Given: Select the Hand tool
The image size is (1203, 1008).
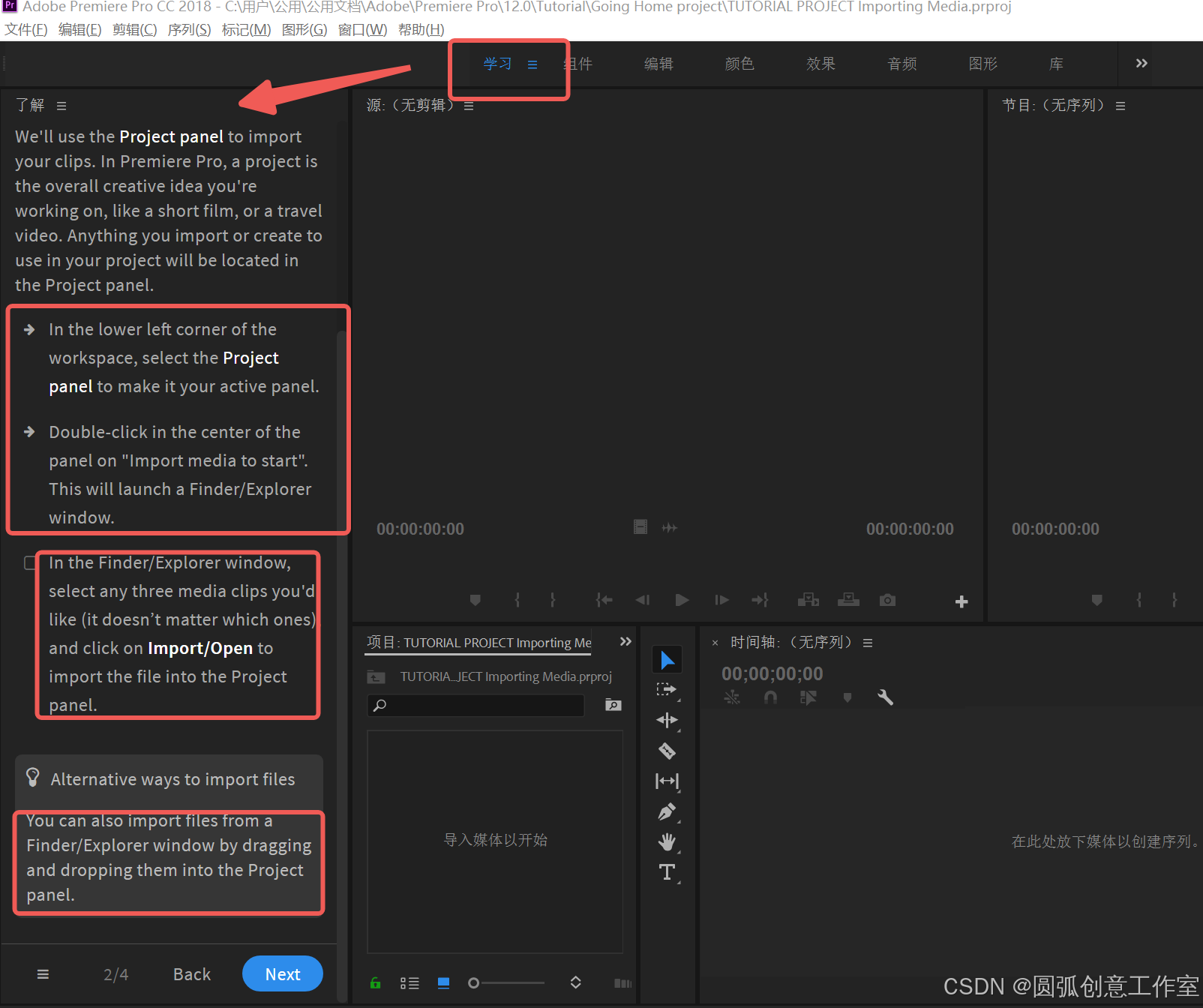Looking at the screenshot, I should [x=667, y=841].
